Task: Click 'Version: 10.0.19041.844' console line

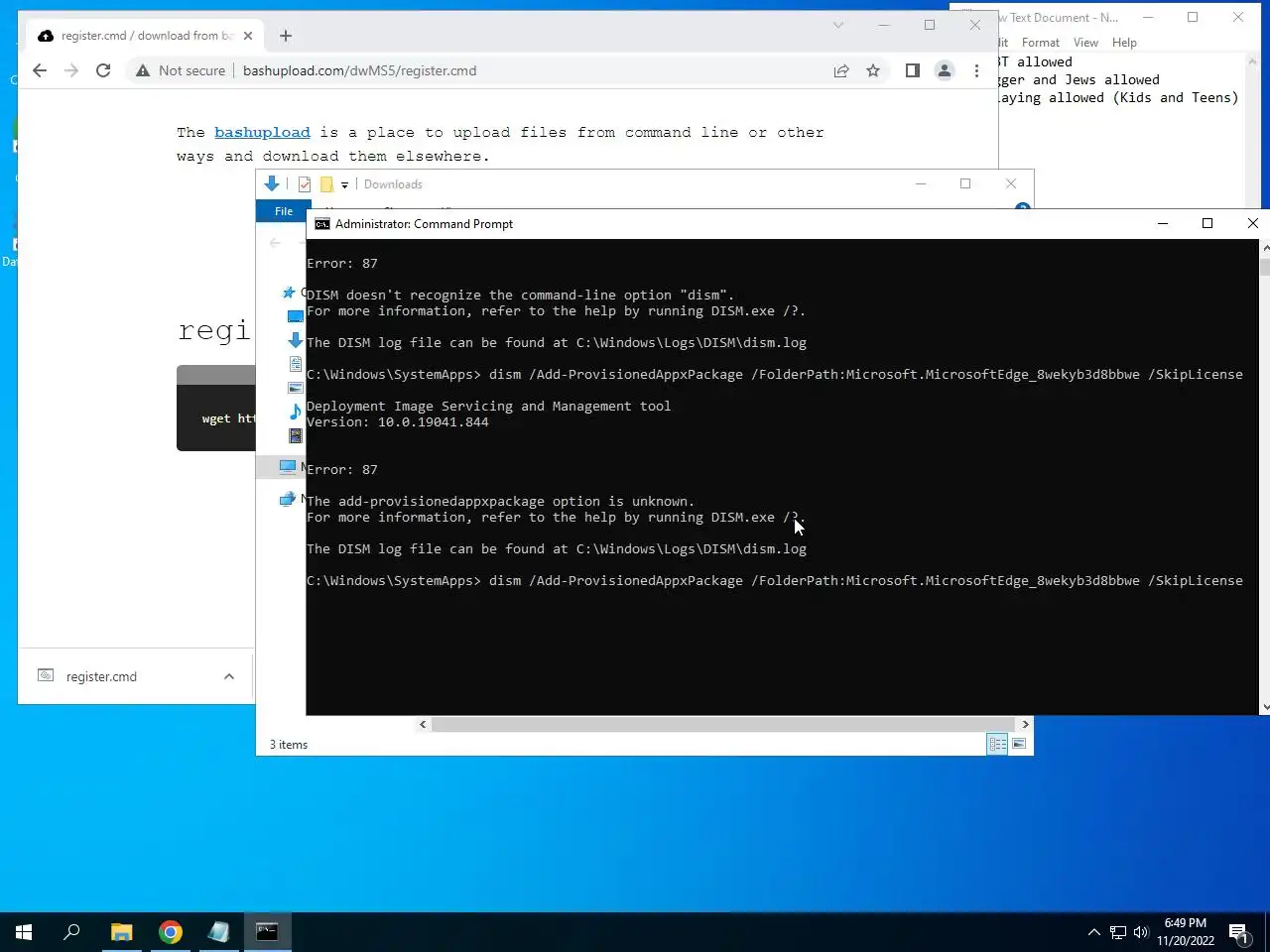Action: pos(397,421)
